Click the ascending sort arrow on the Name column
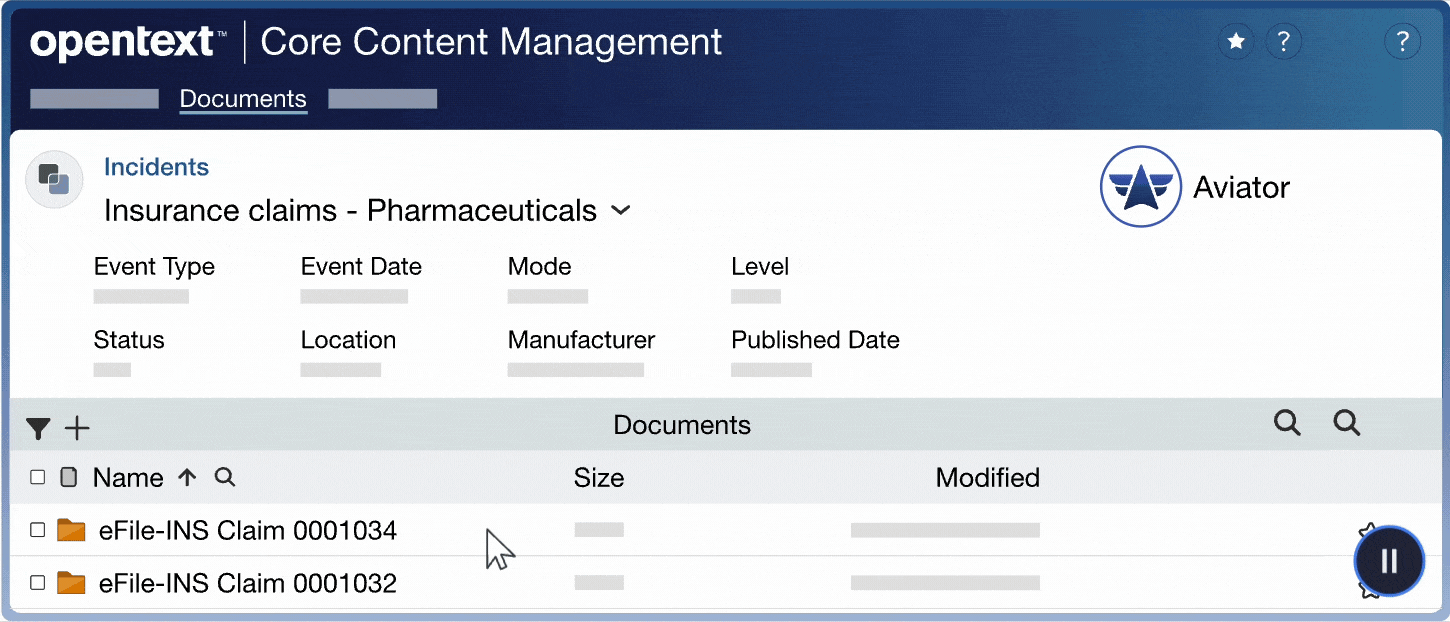The image size is (1450, 622). tap(187, 477)
